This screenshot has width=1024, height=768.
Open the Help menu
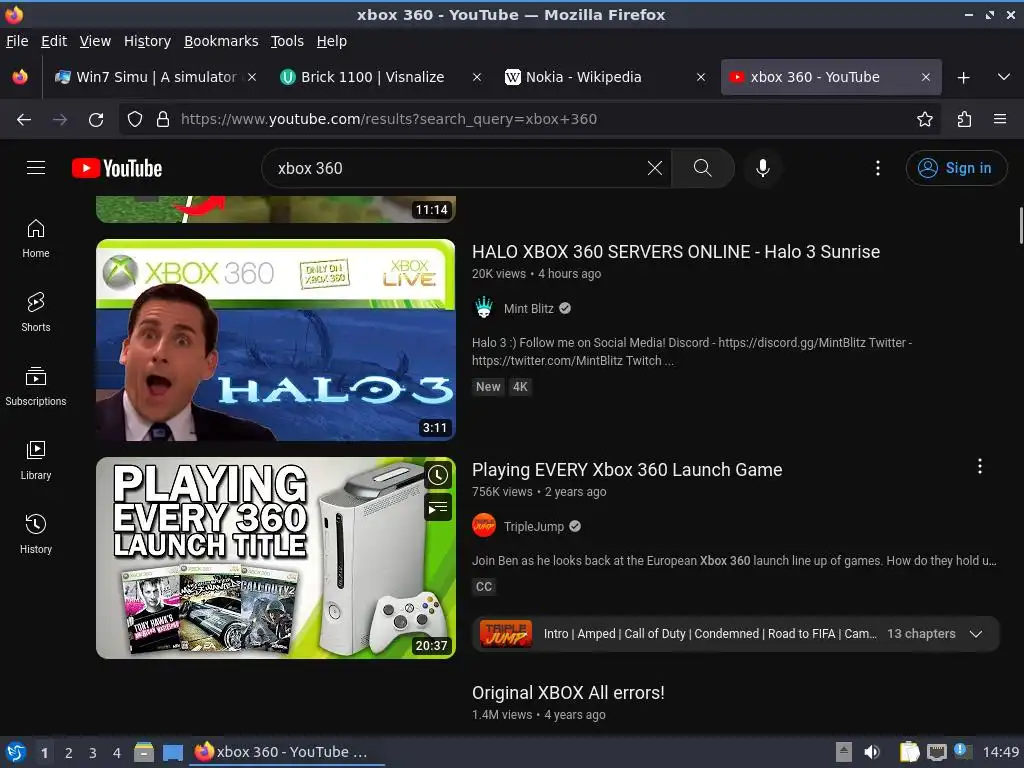[x=331, y=41]
